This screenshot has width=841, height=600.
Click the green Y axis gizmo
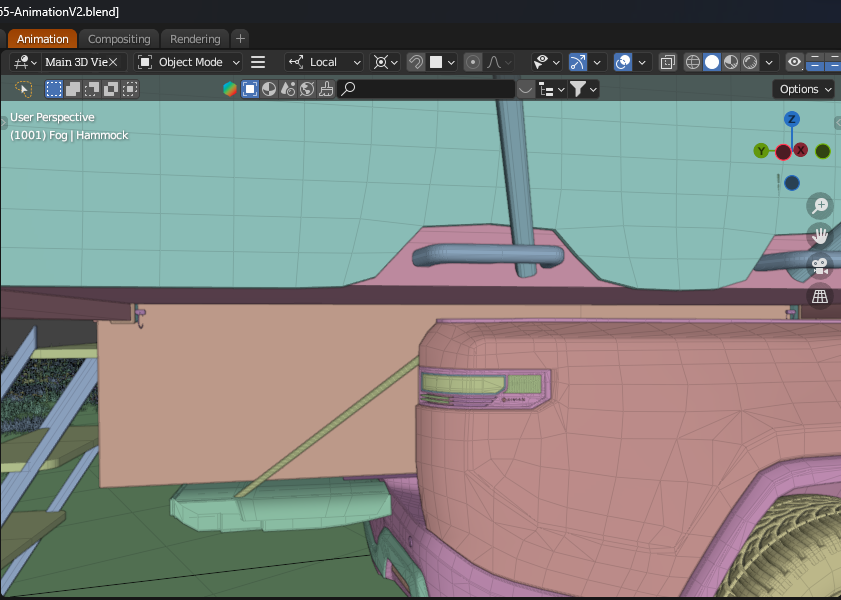(761, 151)
